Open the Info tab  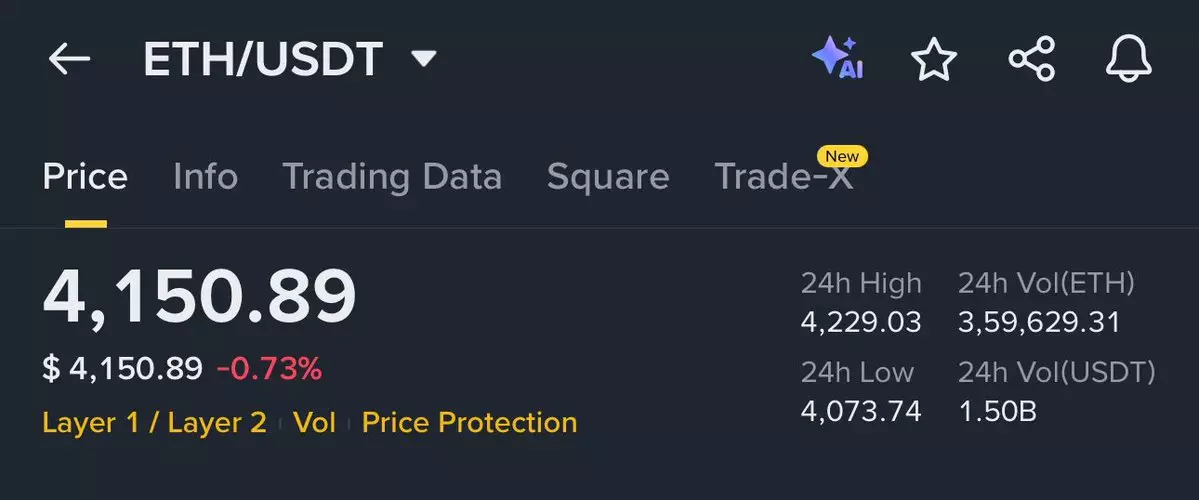pyautogui.click(x=205, y=177)
